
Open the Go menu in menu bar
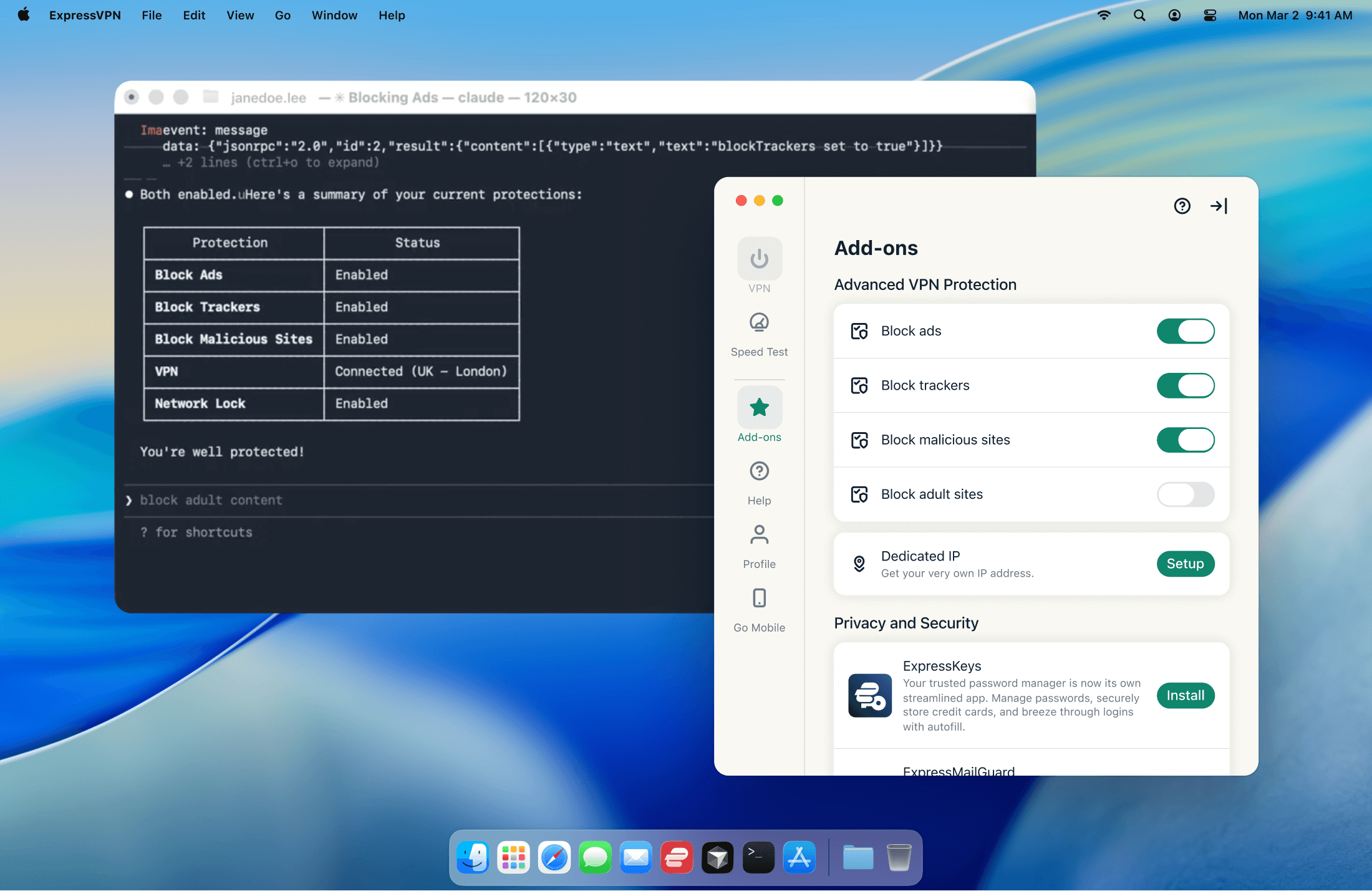click(283, 15)
